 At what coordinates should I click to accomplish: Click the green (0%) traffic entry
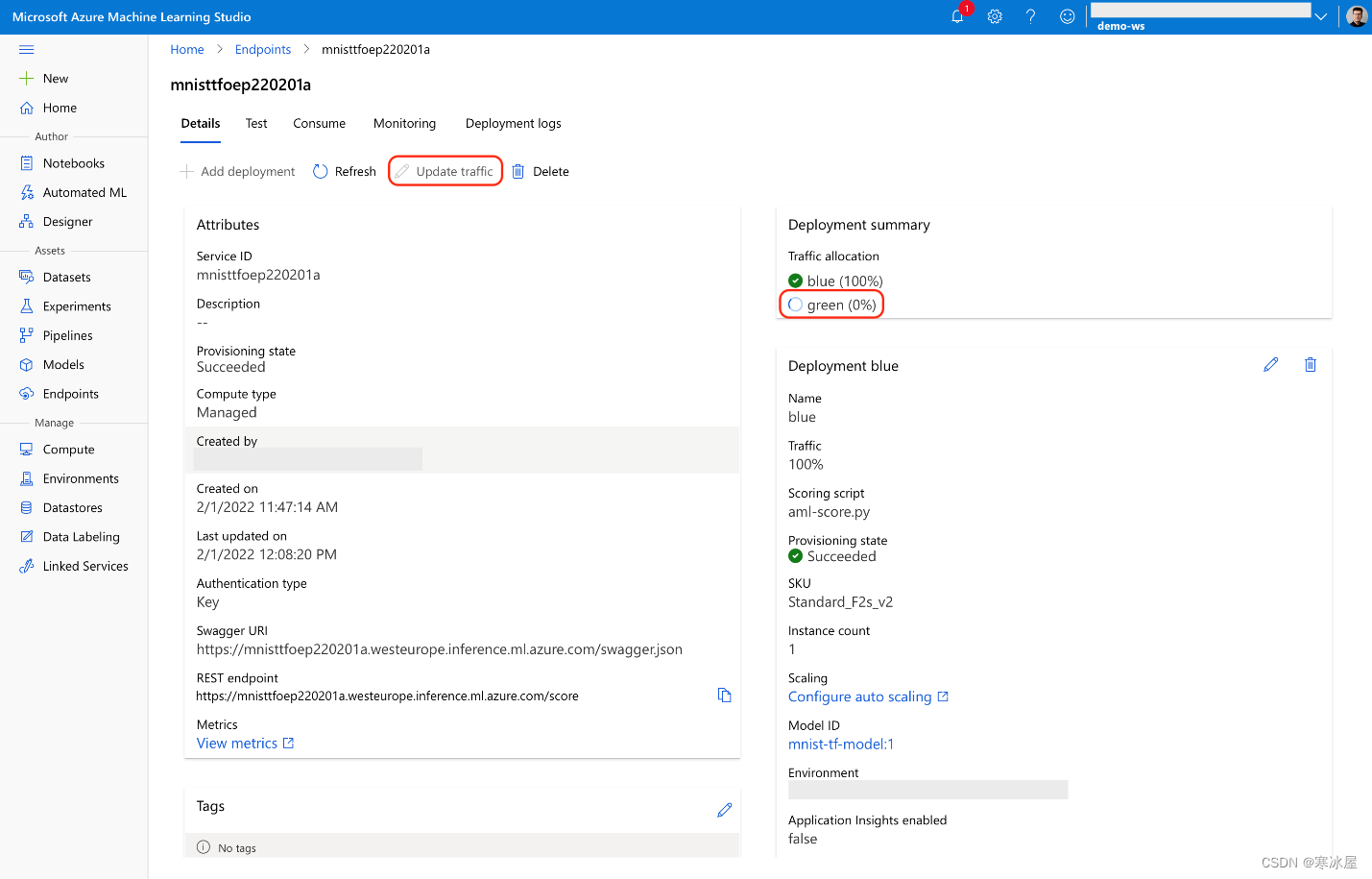(832, 305)
